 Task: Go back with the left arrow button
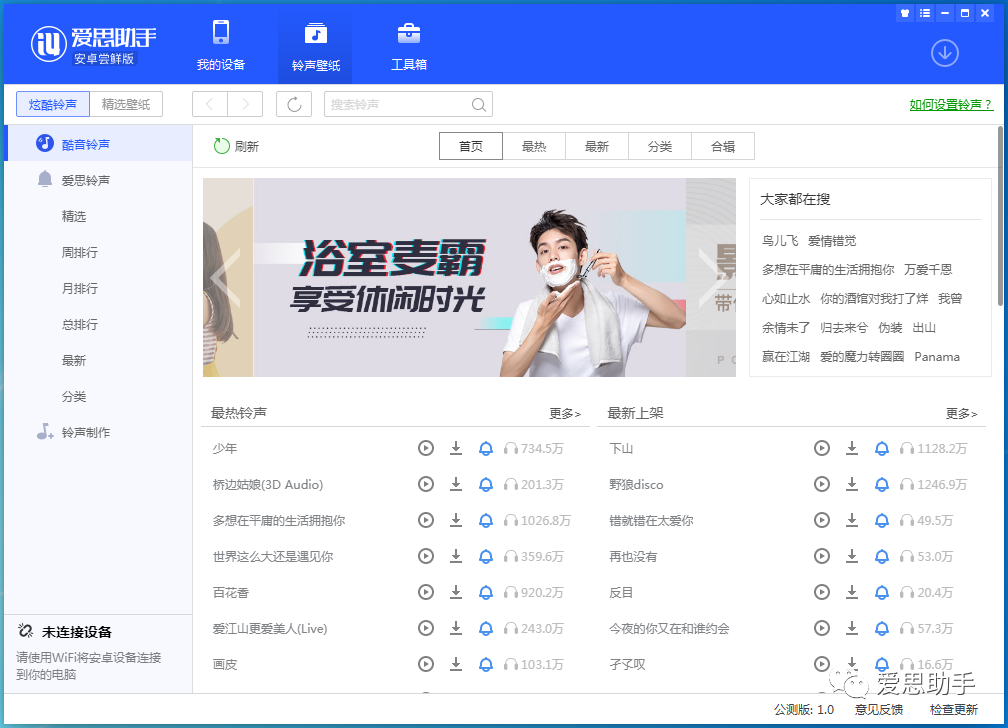click(210, 104)
